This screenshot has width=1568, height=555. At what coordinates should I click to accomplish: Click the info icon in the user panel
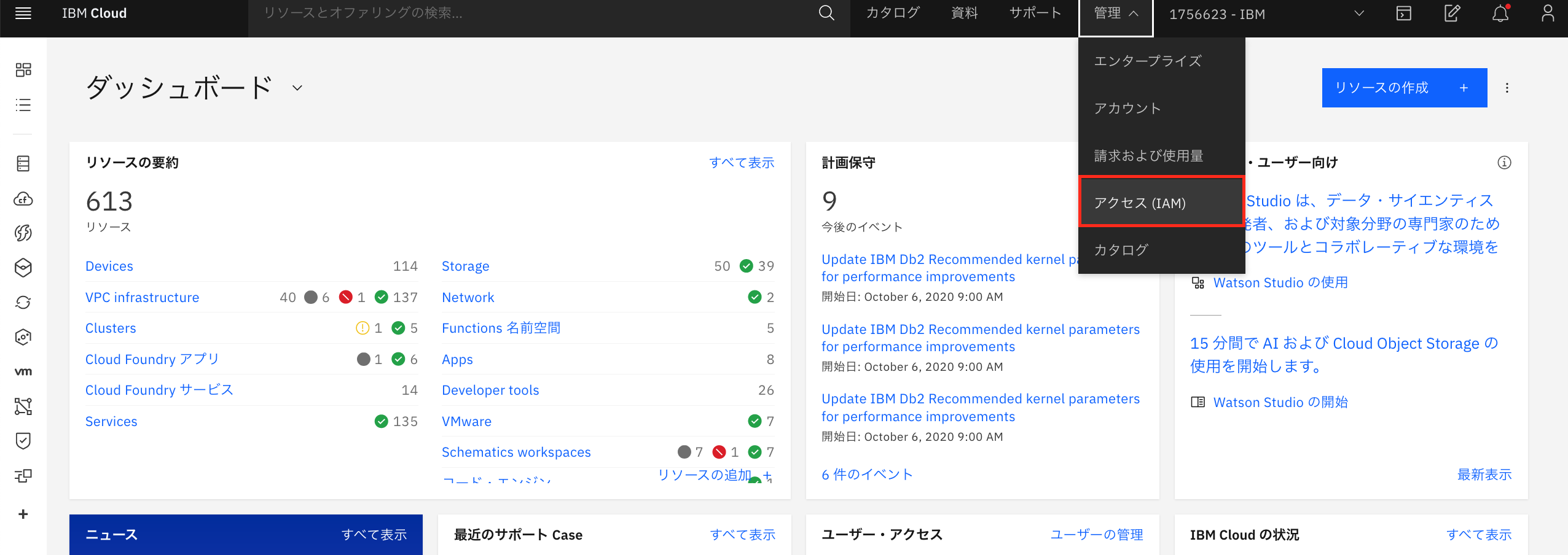coord(1504,163)
